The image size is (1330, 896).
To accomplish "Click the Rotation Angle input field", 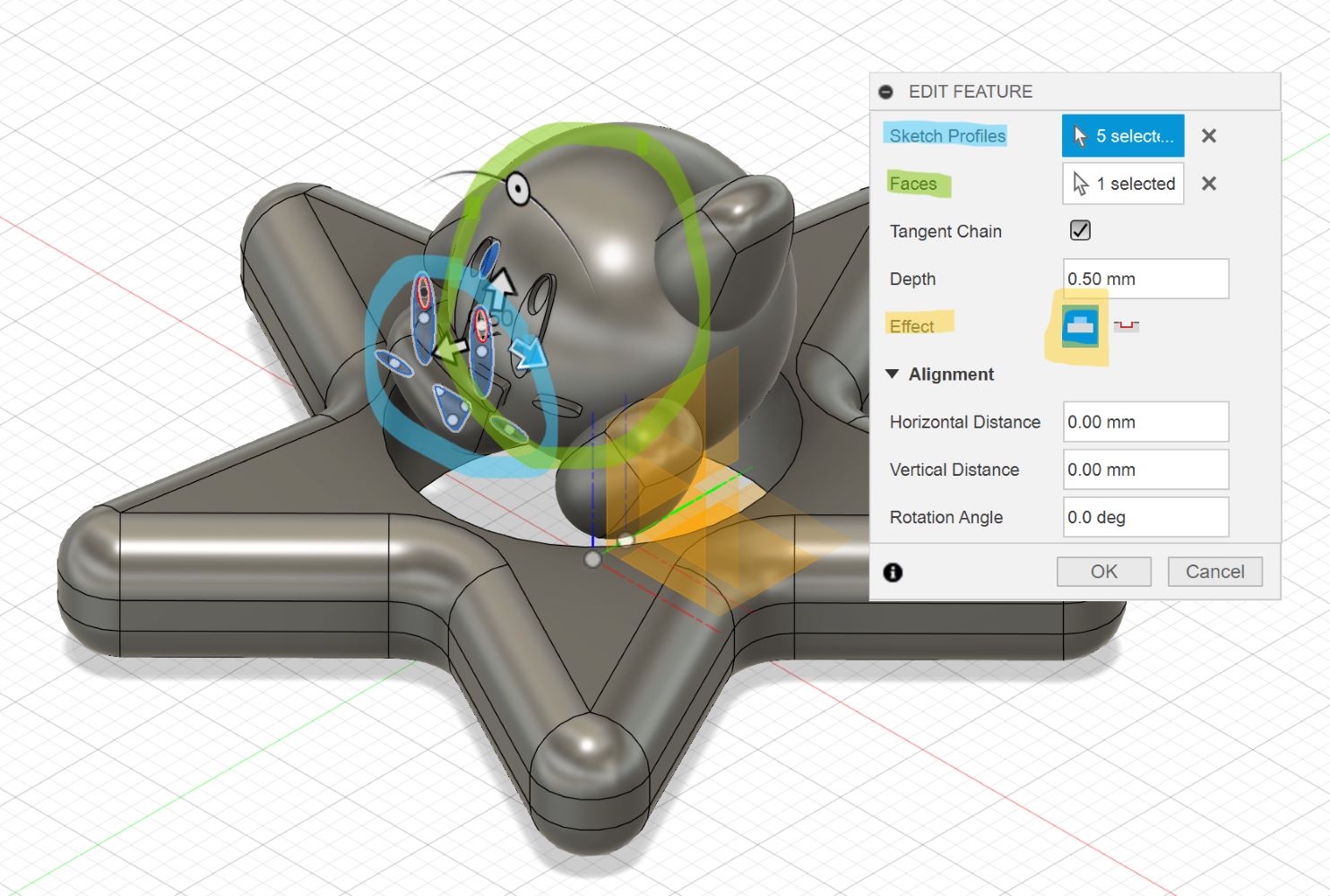I will (x=1145, y=517).
